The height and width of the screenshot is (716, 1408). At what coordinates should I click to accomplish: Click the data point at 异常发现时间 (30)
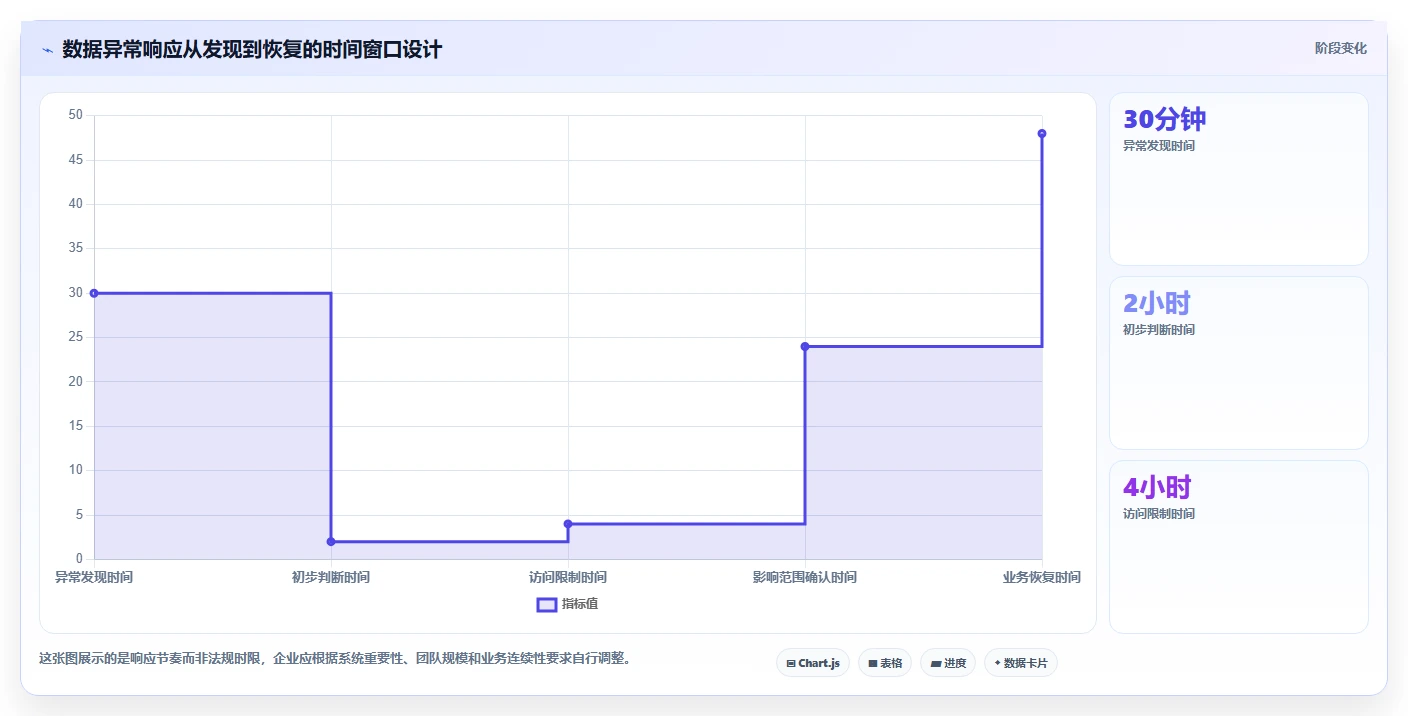[94, 293]
